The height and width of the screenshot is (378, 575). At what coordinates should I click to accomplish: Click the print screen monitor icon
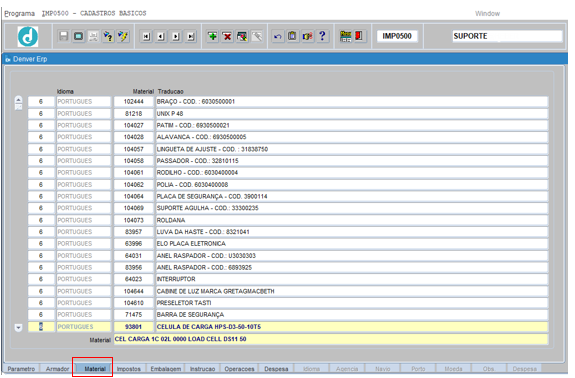[78, 36]
